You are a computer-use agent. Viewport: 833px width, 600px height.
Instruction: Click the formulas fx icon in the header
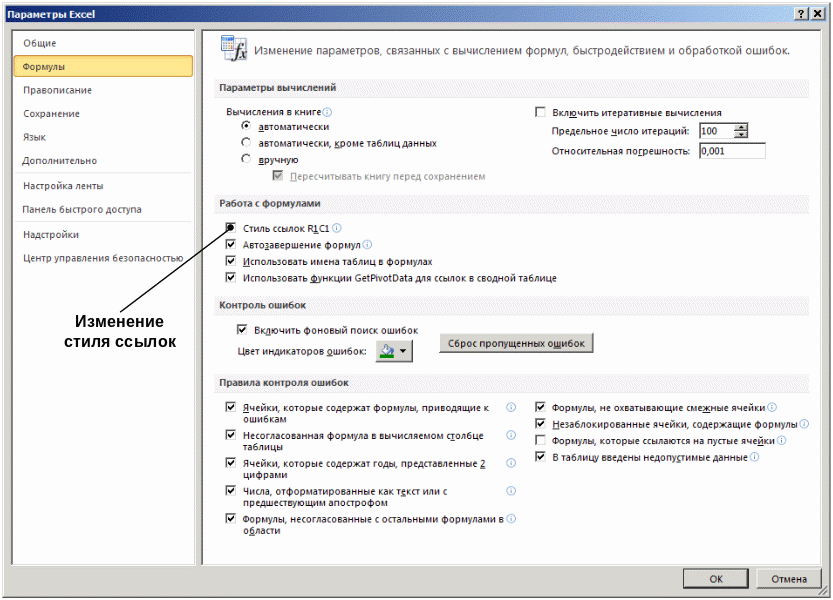pyautogui.click(x=234, y=48)
